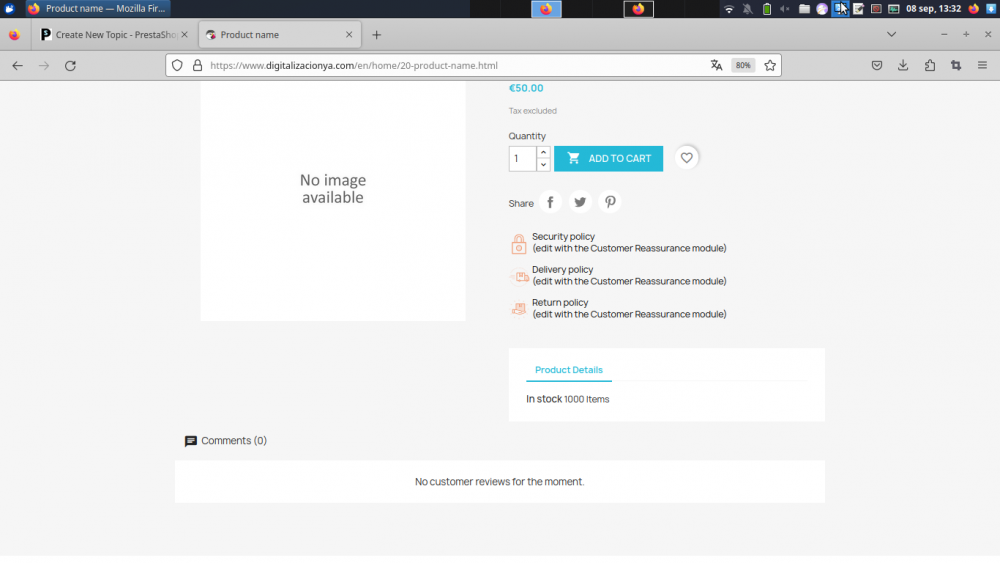This screenshot has width=1000, height=563.
Task: Open the translate page icon
Action: 716,65
